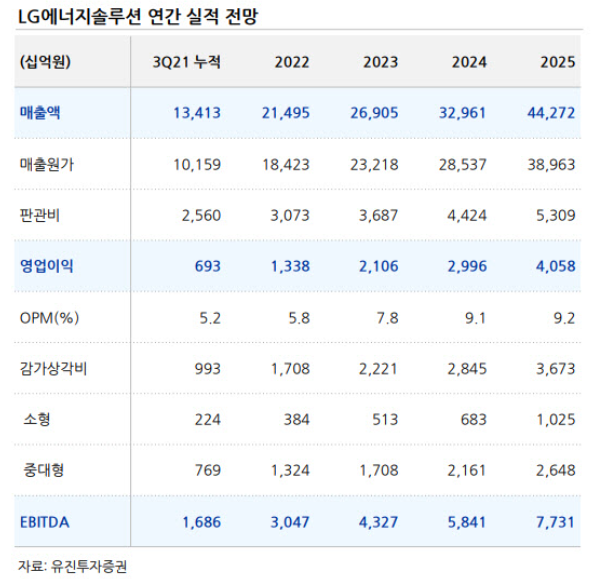Select the 'EBITDA' row label

[x=45, y=523]
